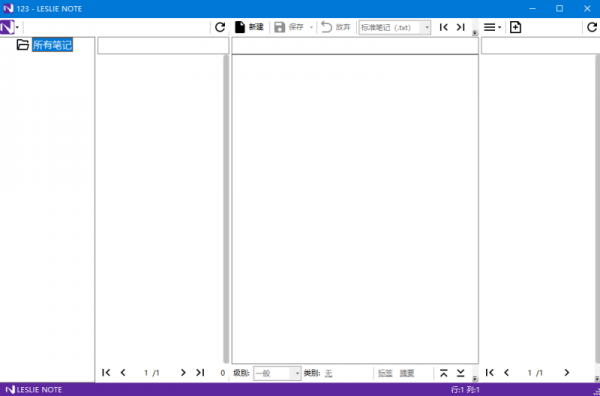Image resolution: width=600 pixels, height=396 pixels.
Task: Refresh the note list panel
Action: pyautogui.click(x=220, y=27)
